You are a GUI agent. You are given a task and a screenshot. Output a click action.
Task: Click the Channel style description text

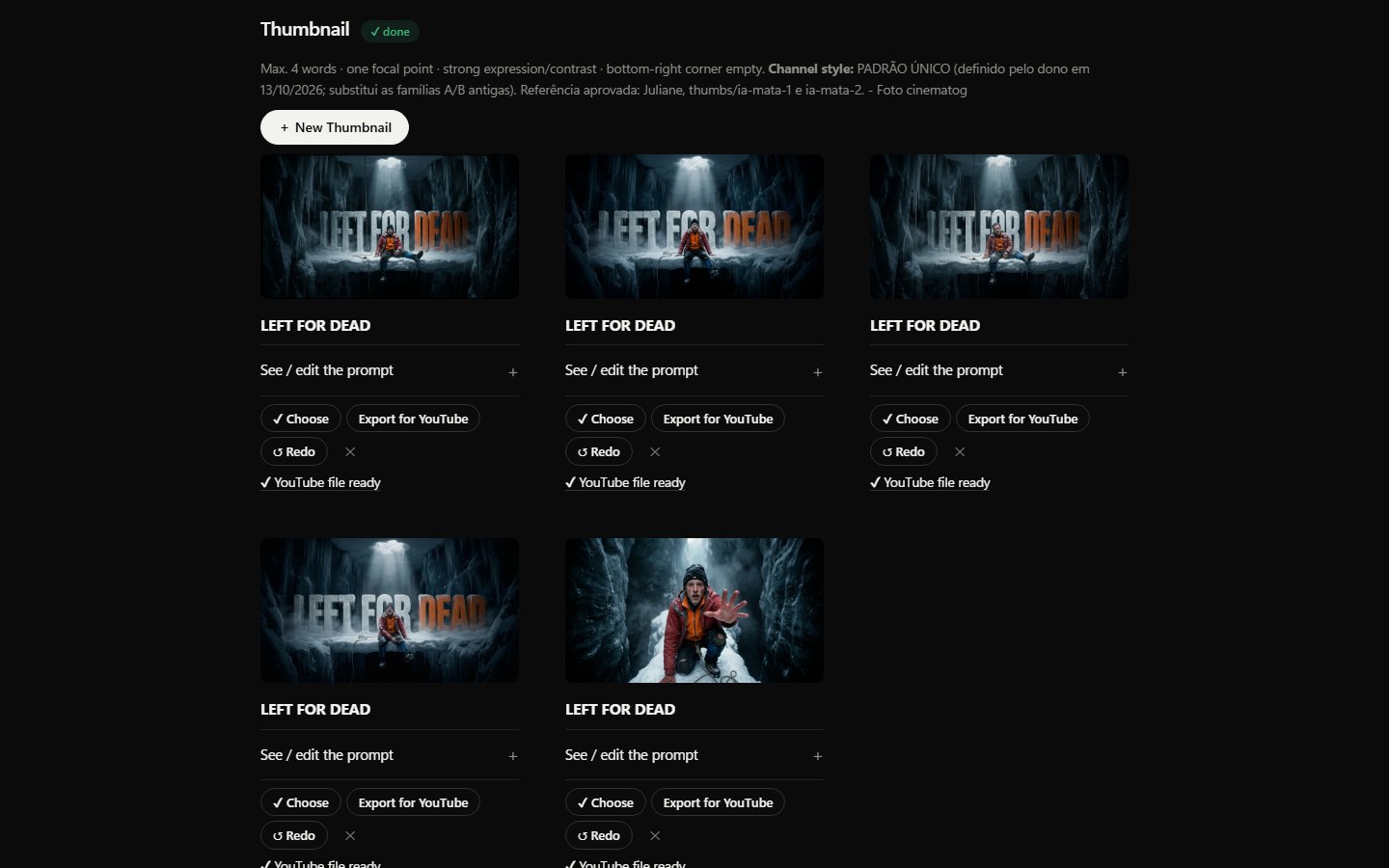675,79
